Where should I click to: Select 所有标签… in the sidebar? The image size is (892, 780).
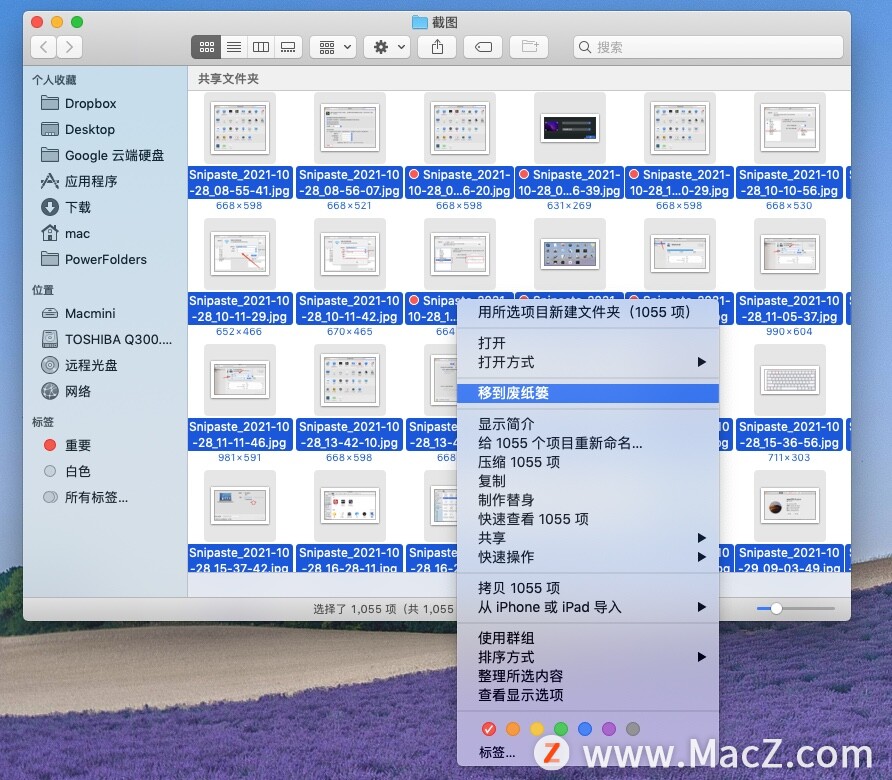click(96, 497)
